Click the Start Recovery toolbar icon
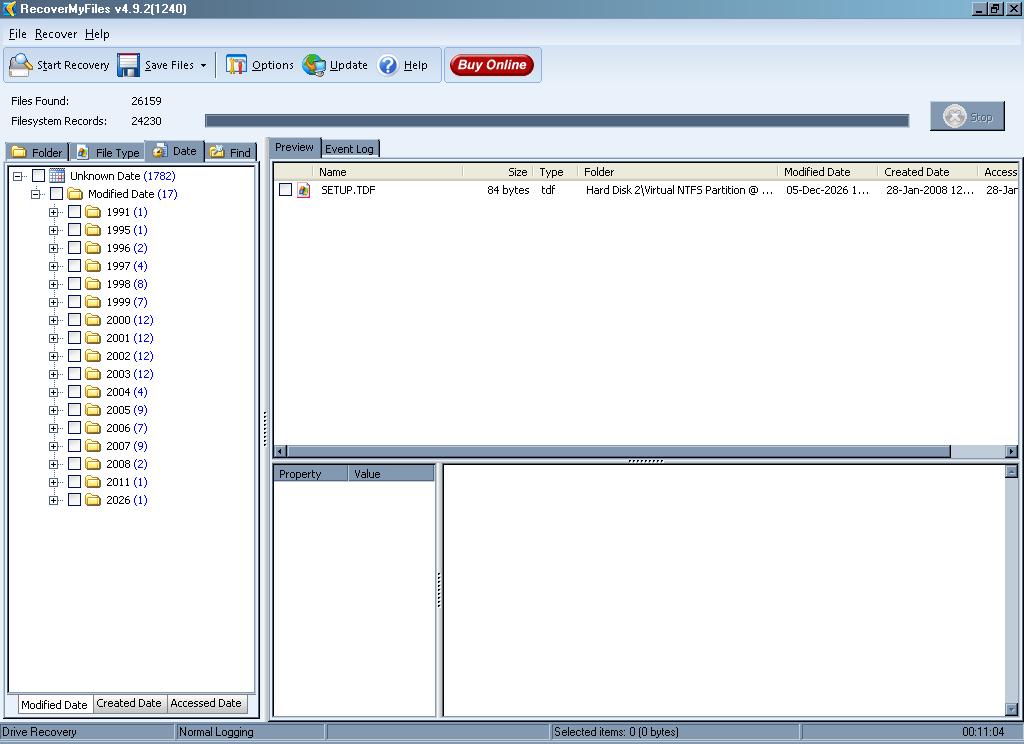Viewport: 1024px width, 744px height. 20,65
